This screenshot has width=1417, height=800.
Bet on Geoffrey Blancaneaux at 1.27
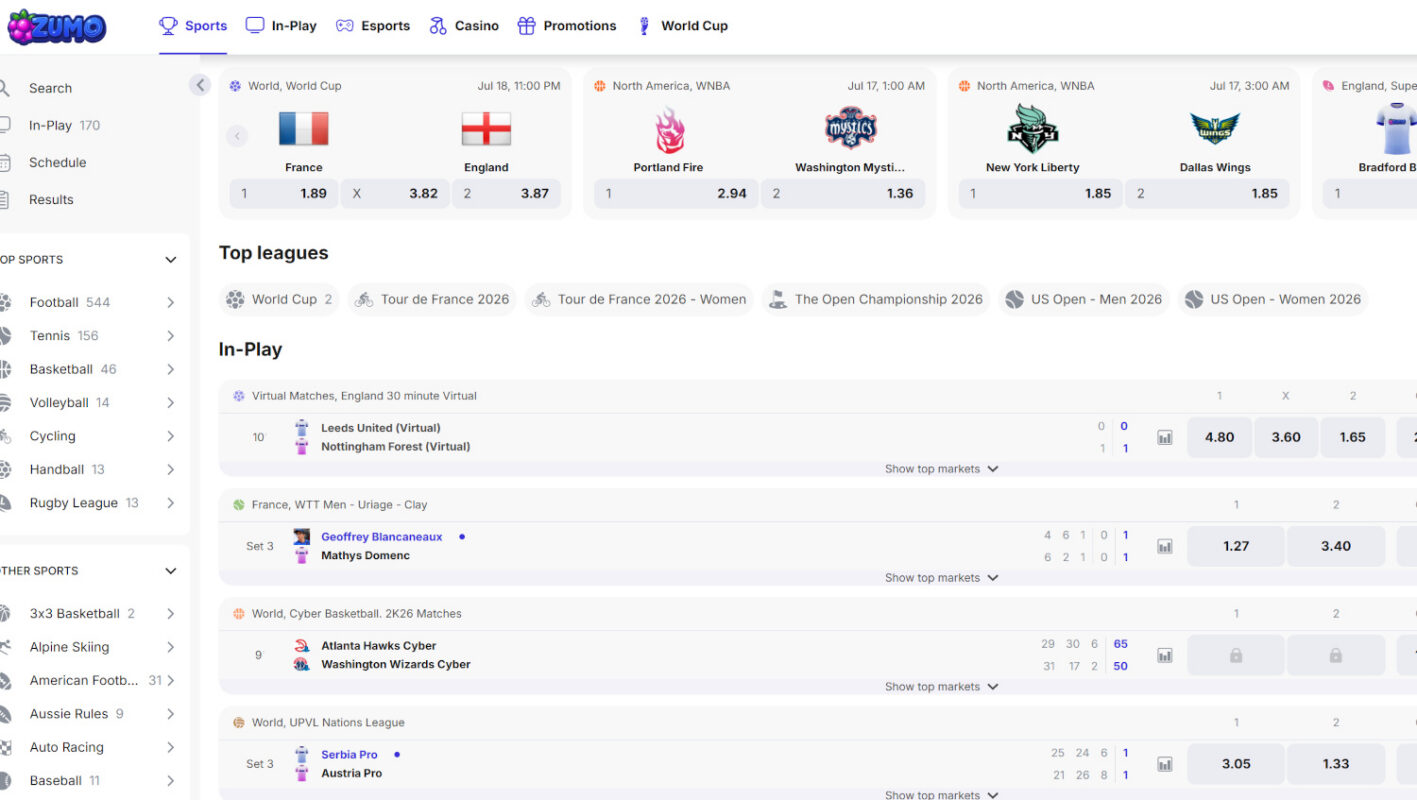coord(1236,546)
